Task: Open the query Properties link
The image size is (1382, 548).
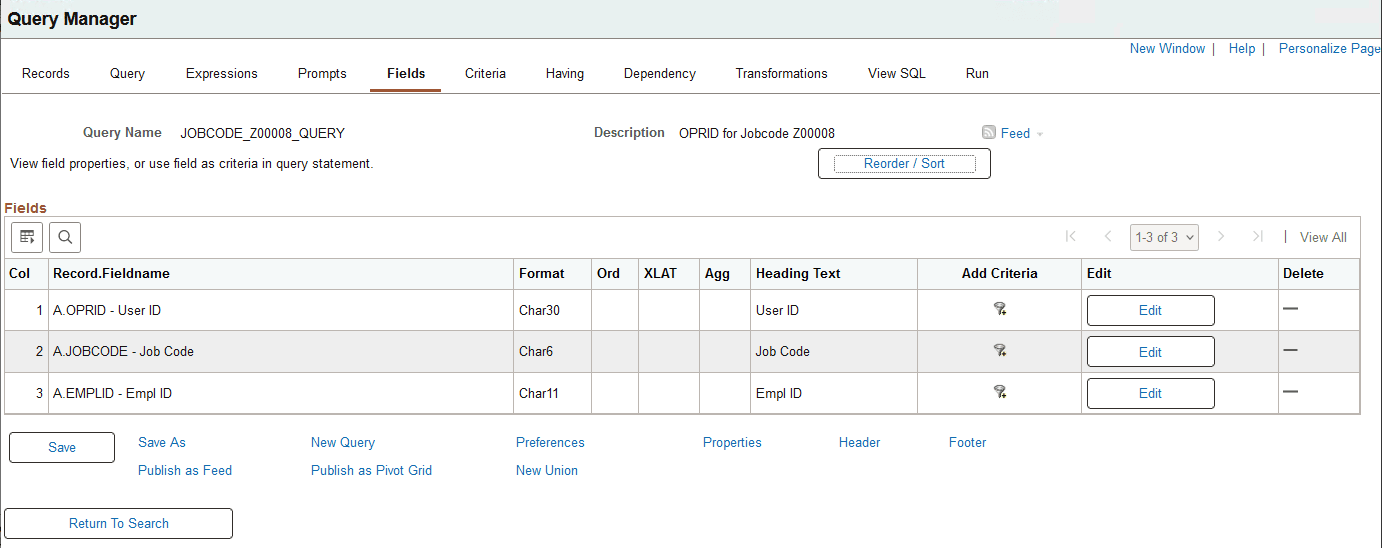Action: click(x=732, y=442)
